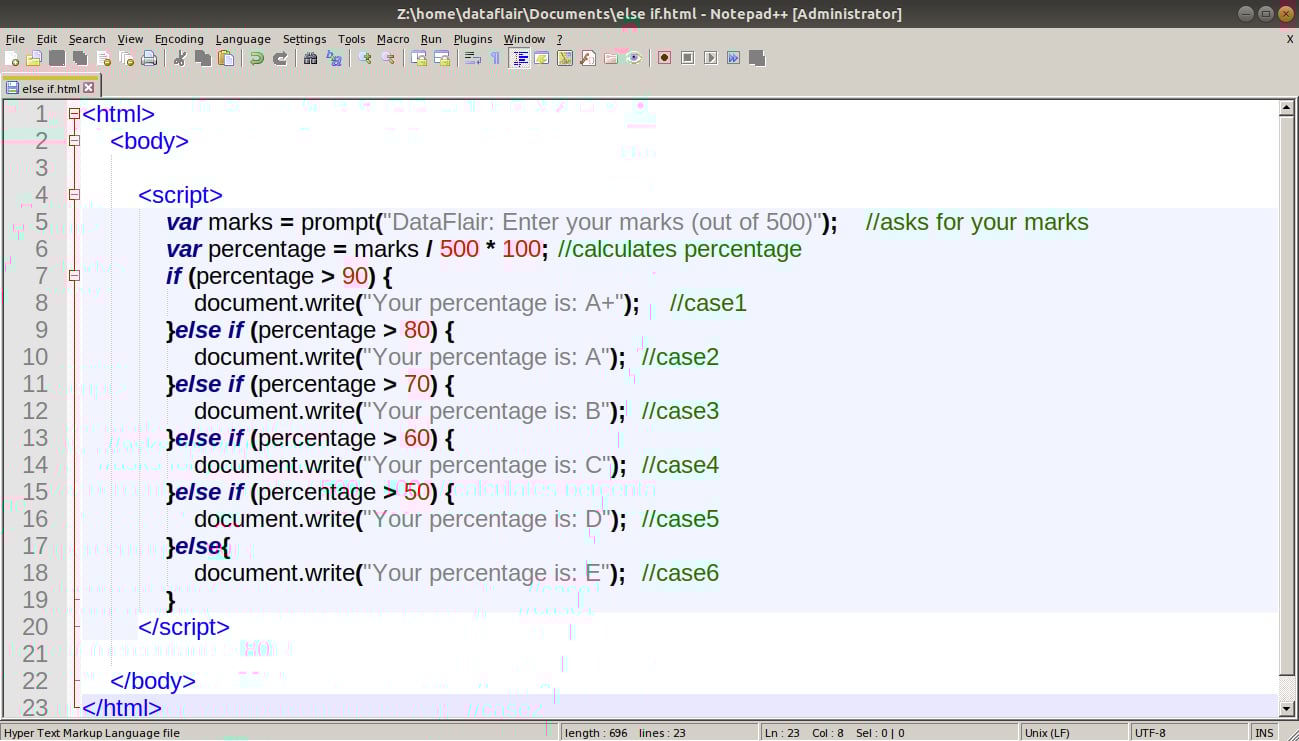Open the Encoding menu
The height and width of the screenshot is (741, 1299).
point(179,39)
